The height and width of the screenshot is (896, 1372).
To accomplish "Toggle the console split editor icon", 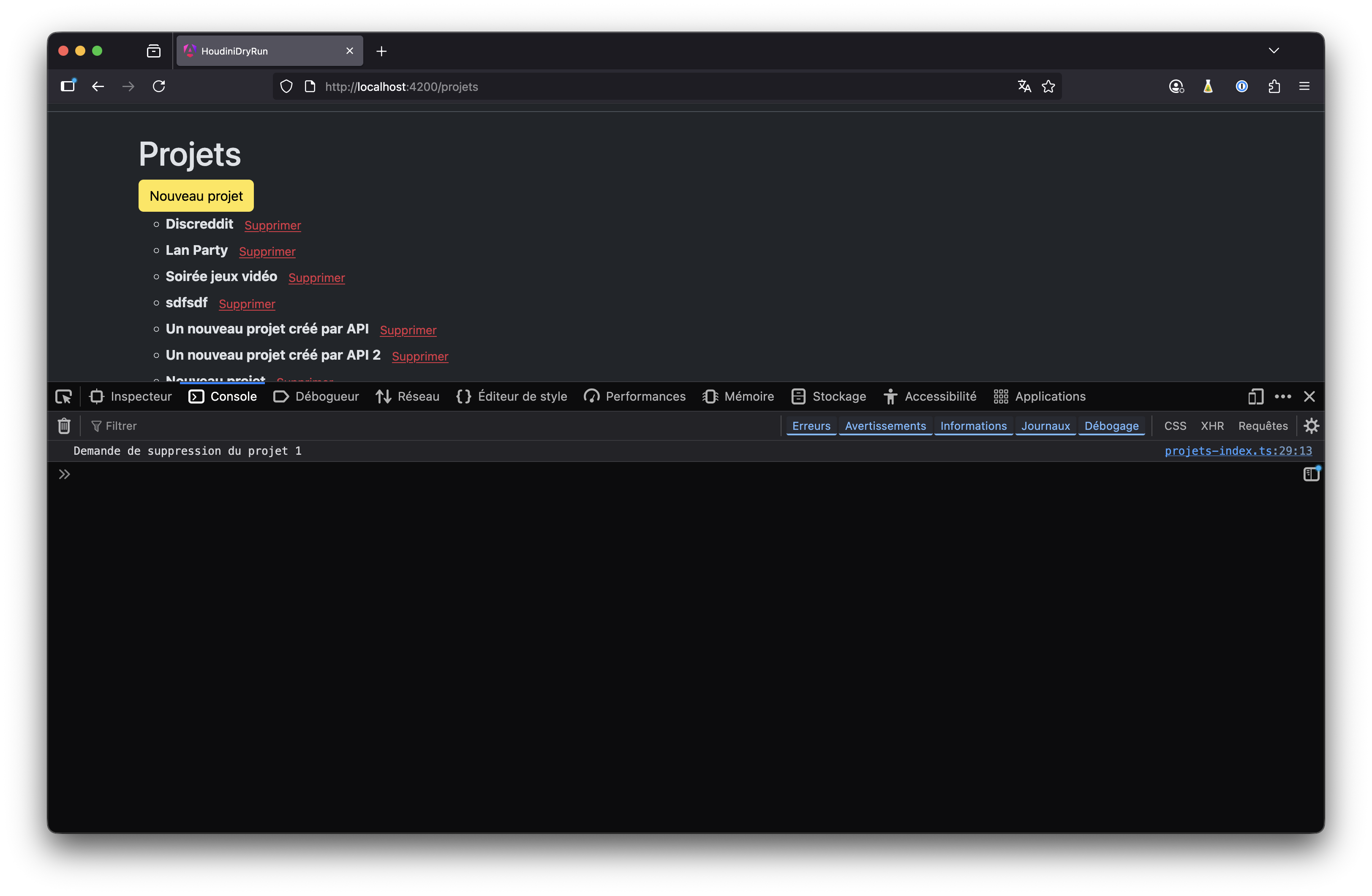I will pos(1311,474).
